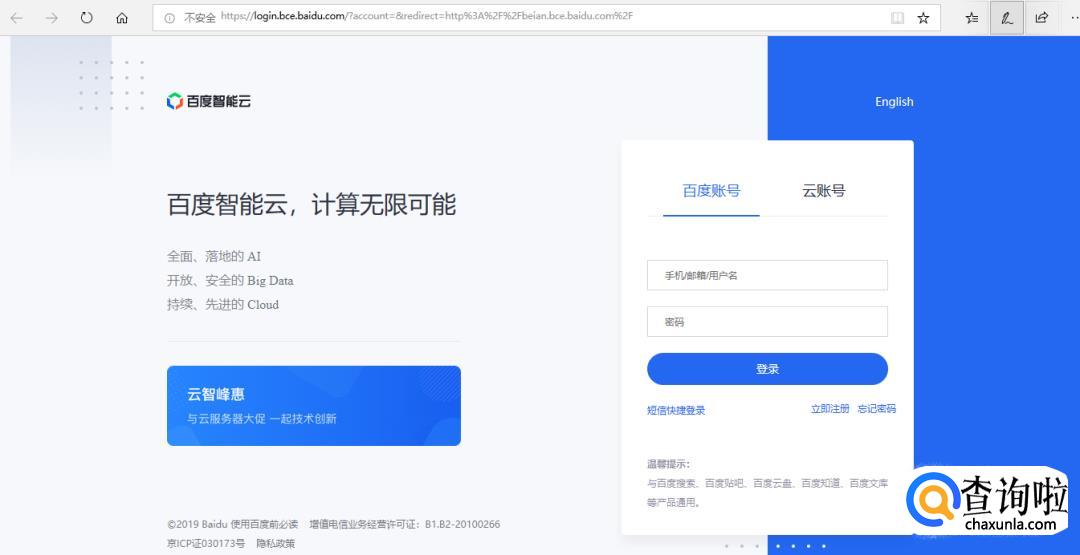
Task: Click the text 持续、先进的 Cloud
Action: (x=222, y=304)
